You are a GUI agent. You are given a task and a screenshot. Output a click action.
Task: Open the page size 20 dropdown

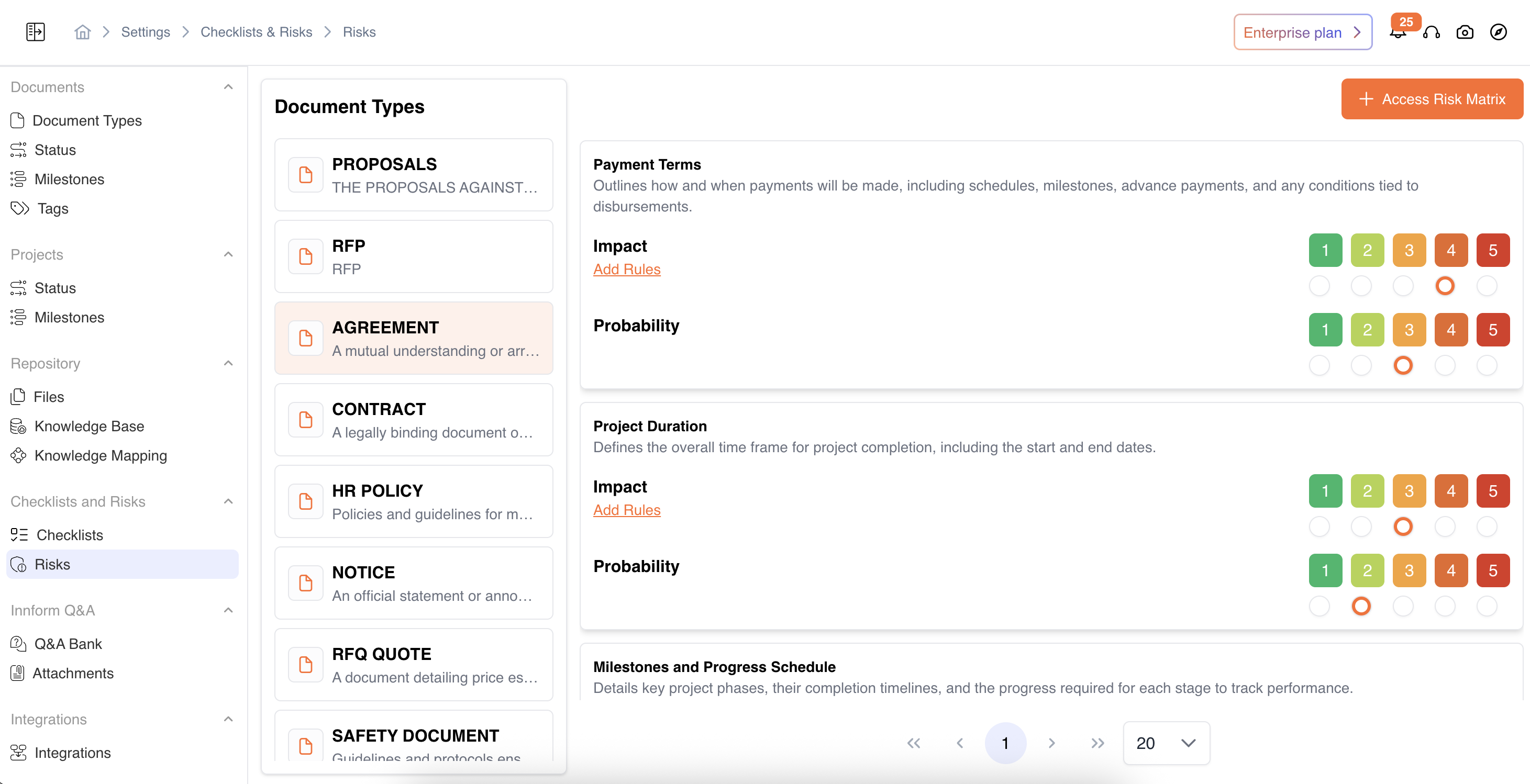pyautogui.click(x=1166, y=743)
